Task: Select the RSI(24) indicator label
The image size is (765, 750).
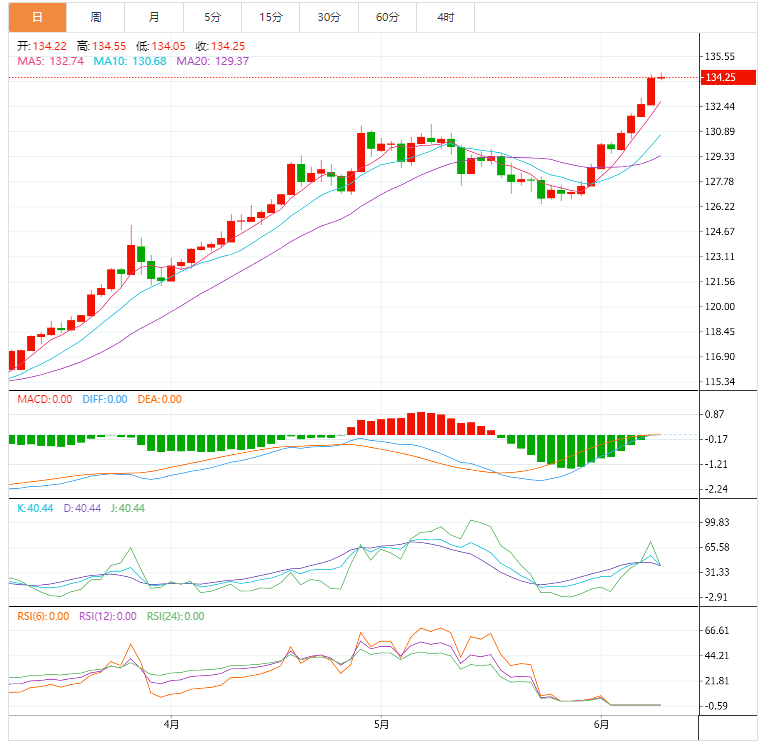Action: pyautogui.click(x=175, y=616)
